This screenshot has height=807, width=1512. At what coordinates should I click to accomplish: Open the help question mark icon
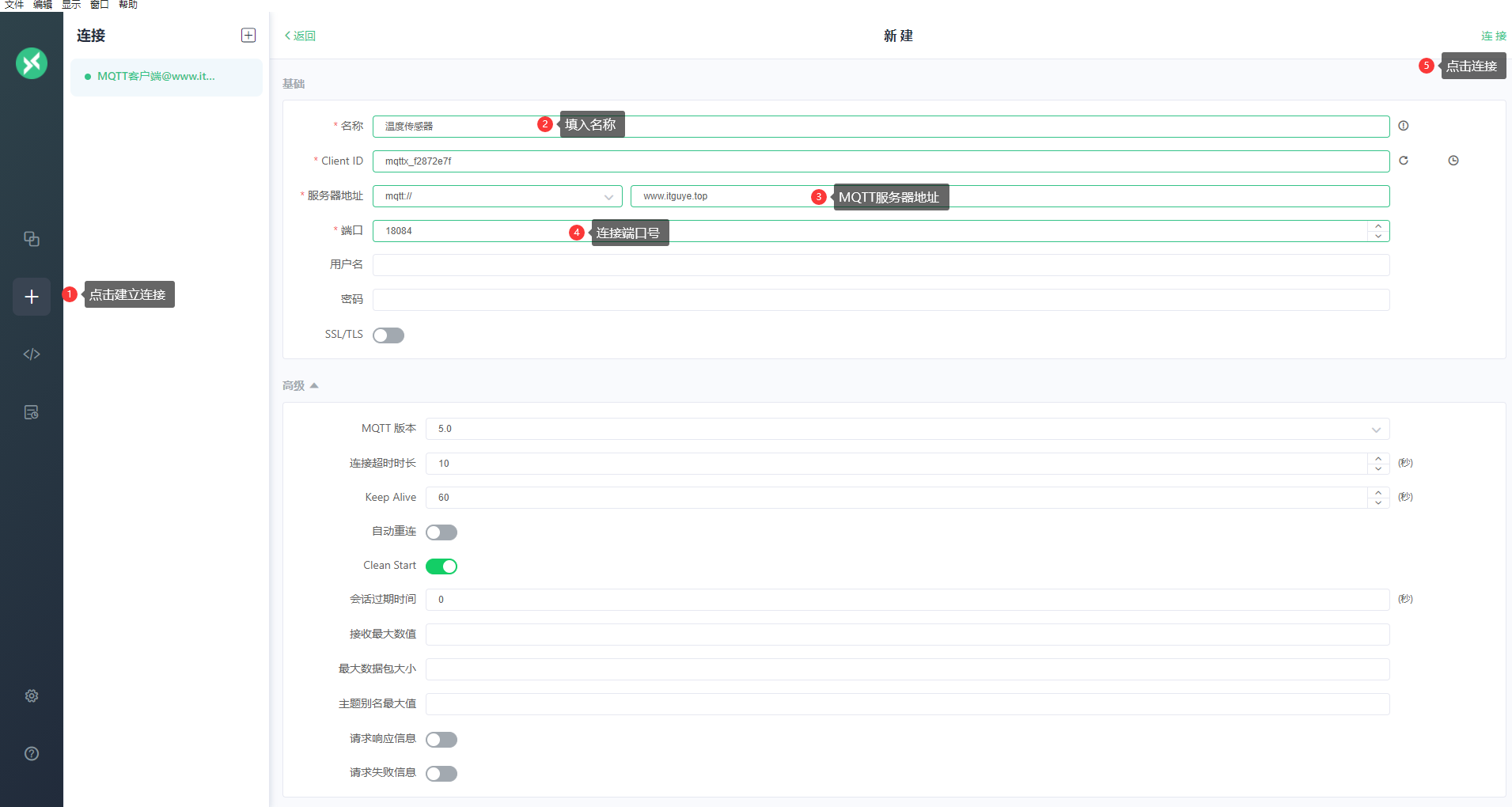click(32, 753)
